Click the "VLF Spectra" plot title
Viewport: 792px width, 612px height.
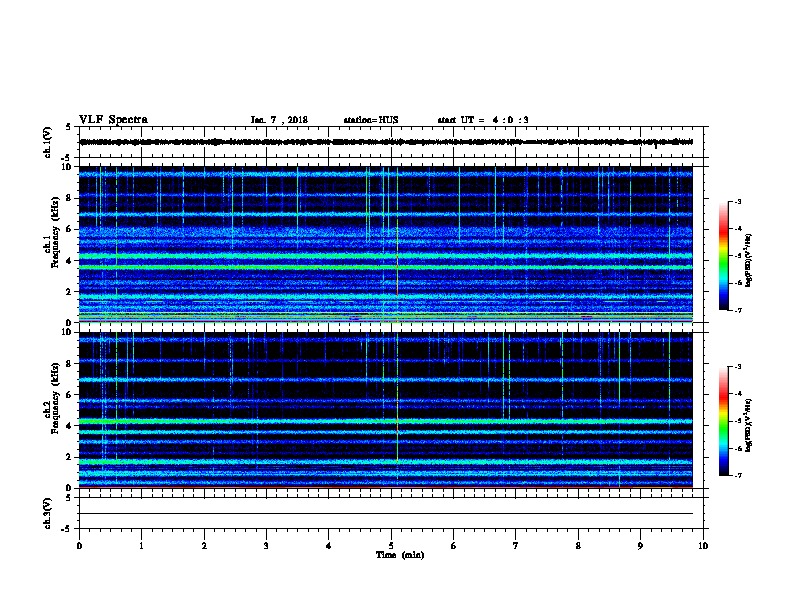coord(113,120)
